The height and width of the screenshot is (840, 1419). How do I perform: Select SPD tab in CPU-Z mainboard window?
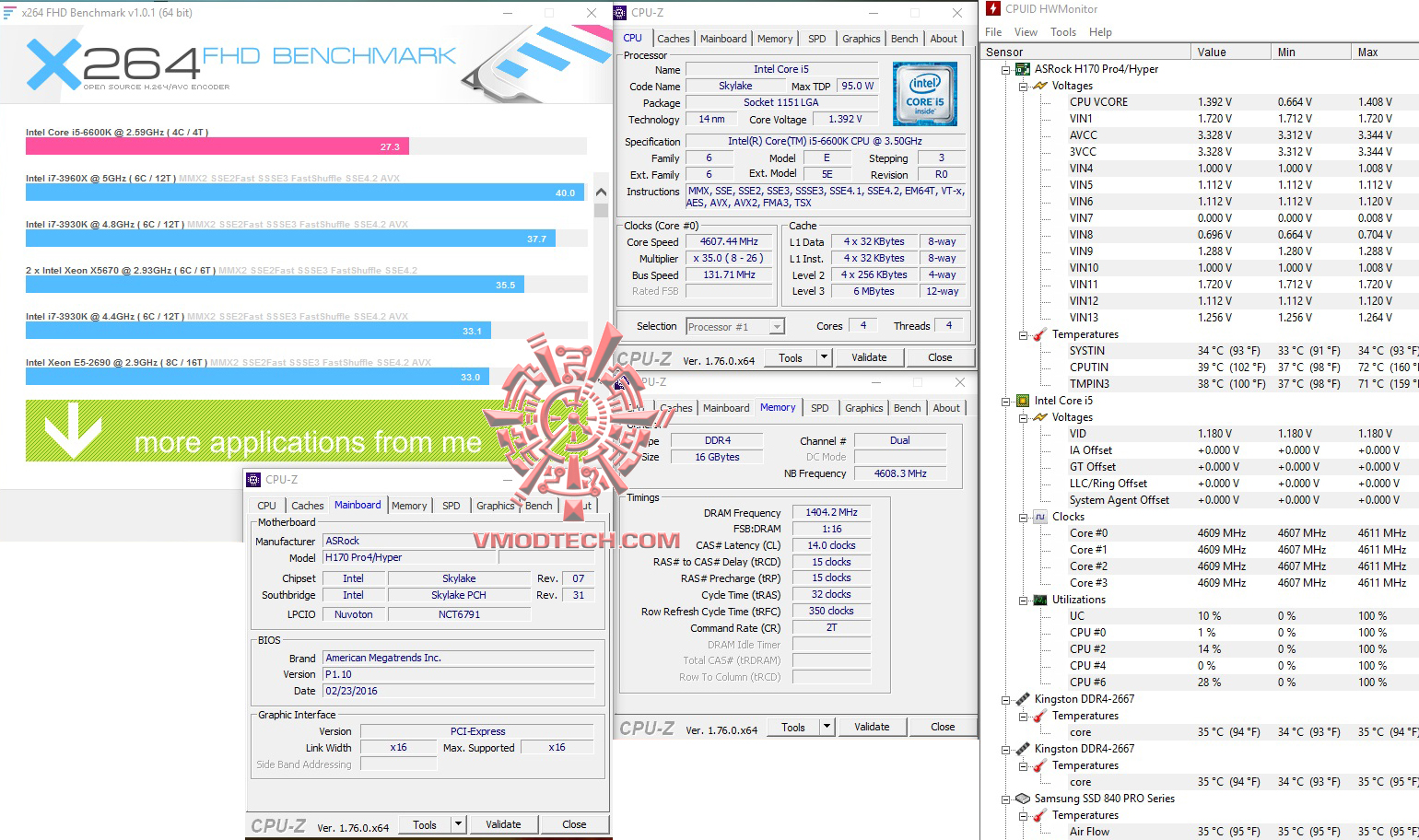coord(451,506)
